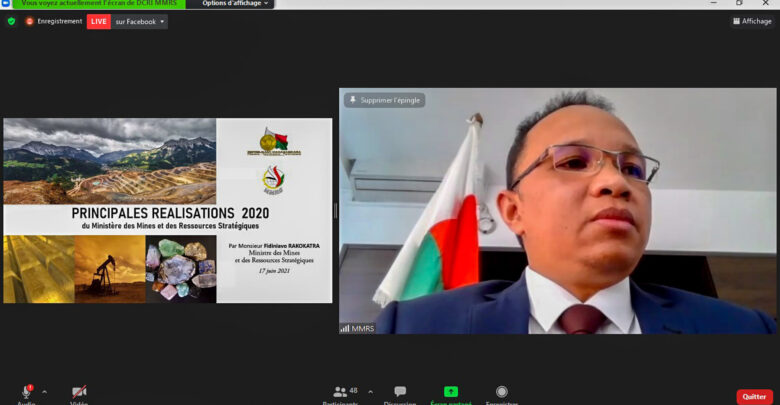The width and height of the screenshot is (780, 405).
Task: Click the Enregistrement recording indicator
Action: (54, 21)
